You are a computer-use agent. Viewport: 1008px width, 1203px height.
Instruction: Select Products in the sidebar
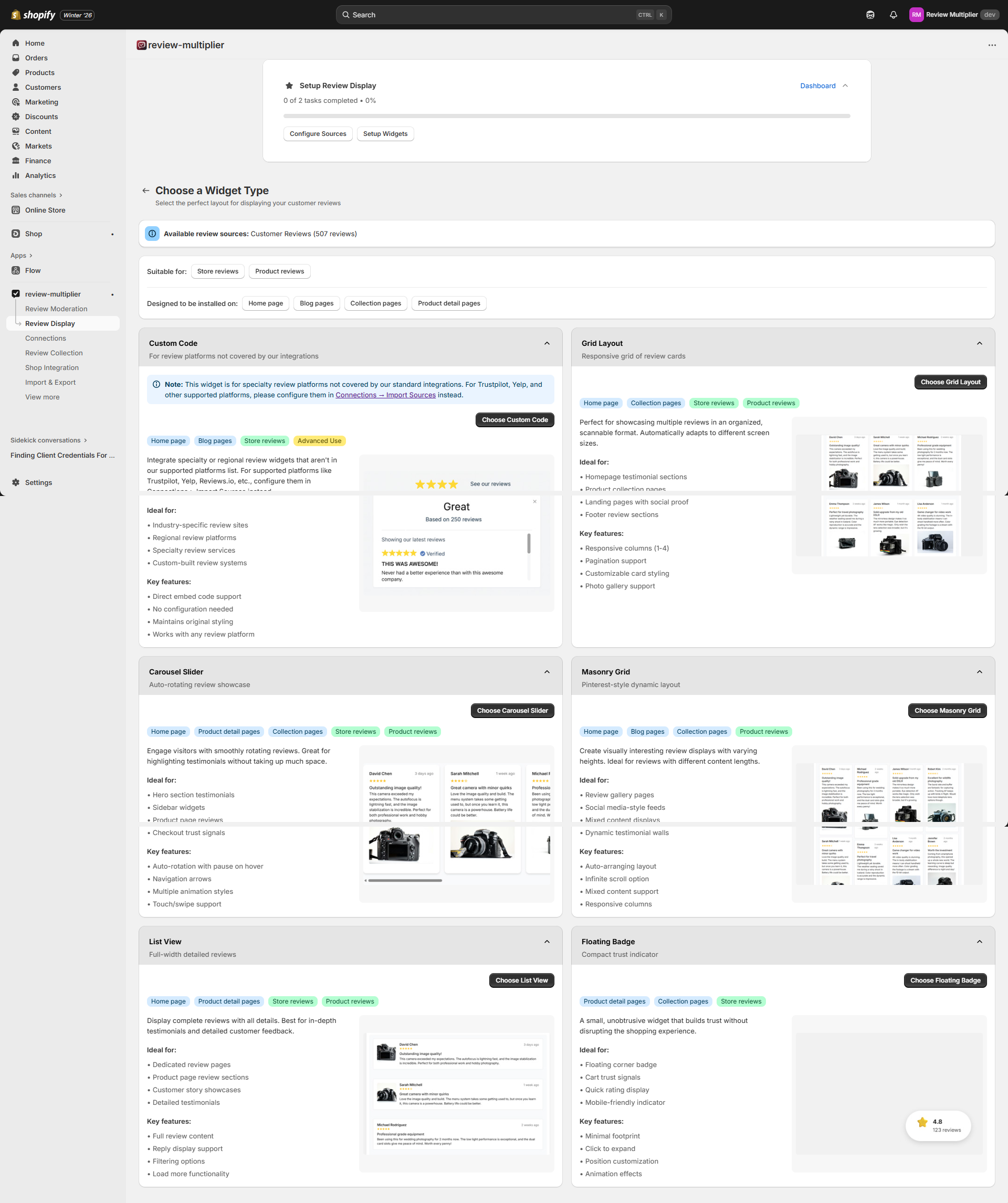[39, 72]
